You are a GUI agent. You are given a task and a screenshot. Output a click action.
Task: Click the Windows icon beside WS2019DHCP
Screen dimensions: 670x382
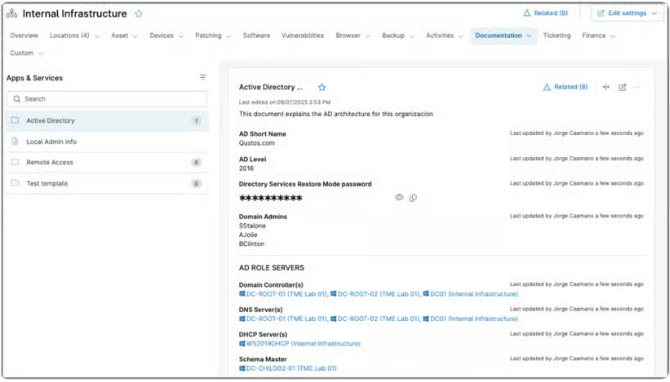click(x=242, y=344)
